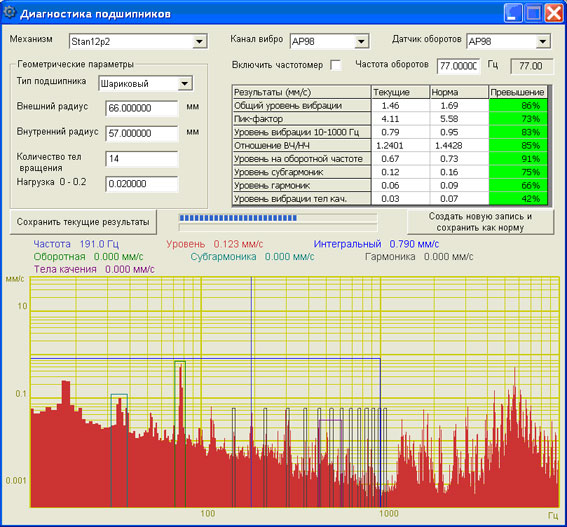
Task: Close the Диагностика подшипников window
Action: pos(554,13)
